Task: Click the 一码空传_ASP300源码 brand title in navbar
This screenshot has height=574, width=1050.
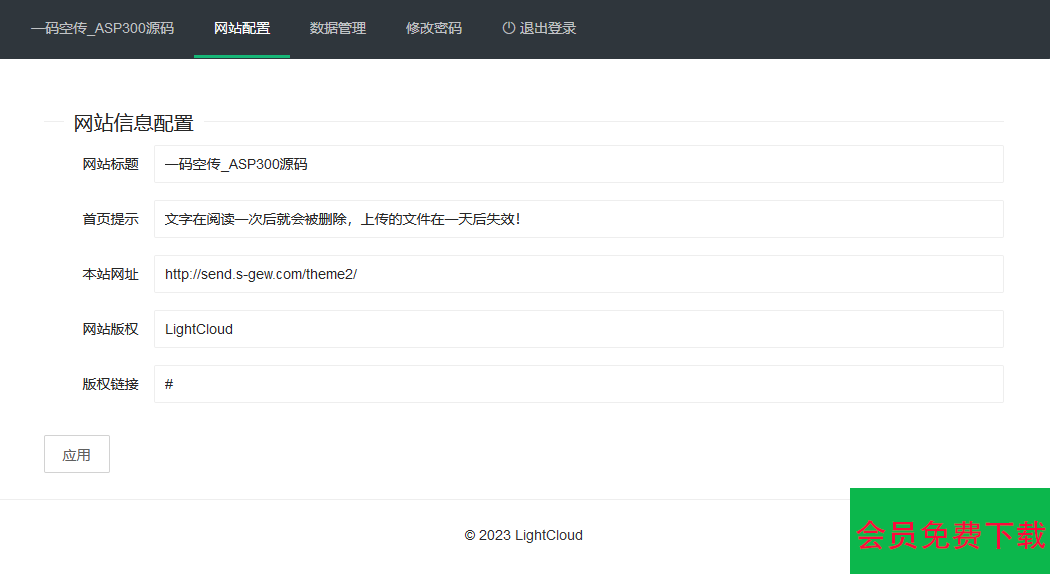Action: point(102,28)
